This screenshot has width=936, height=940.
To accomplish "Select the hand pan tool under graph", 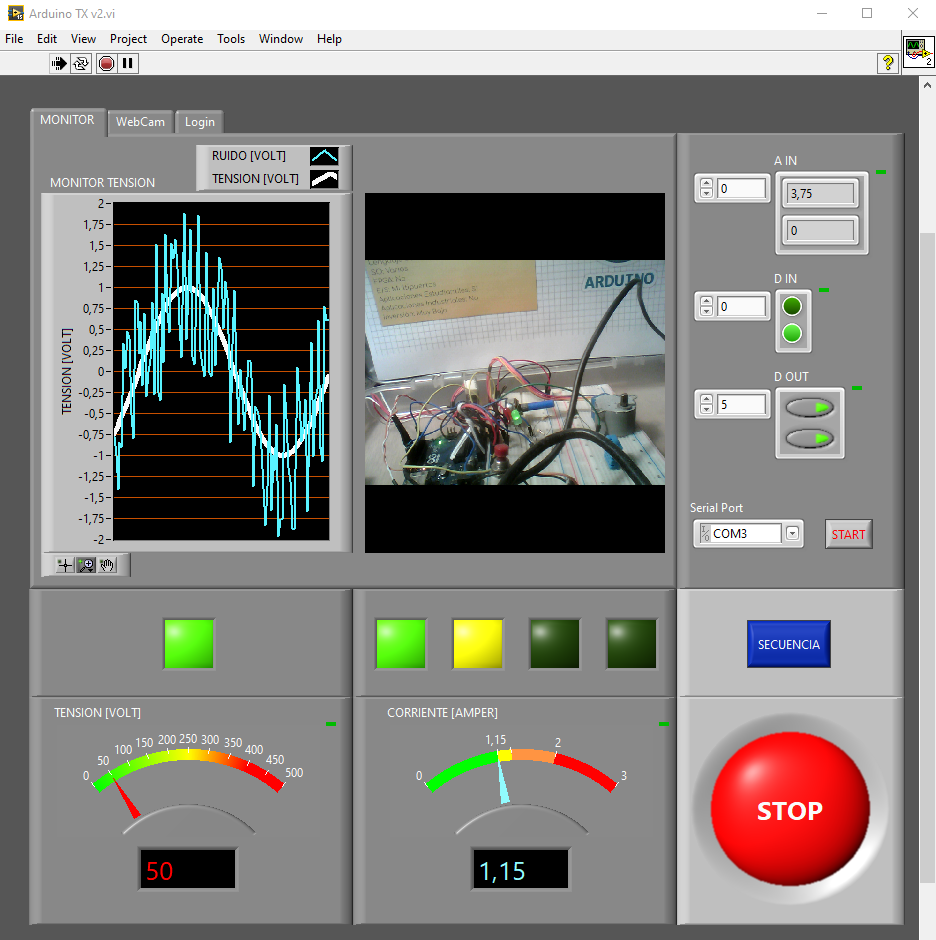I will click(x=107, y=565).
